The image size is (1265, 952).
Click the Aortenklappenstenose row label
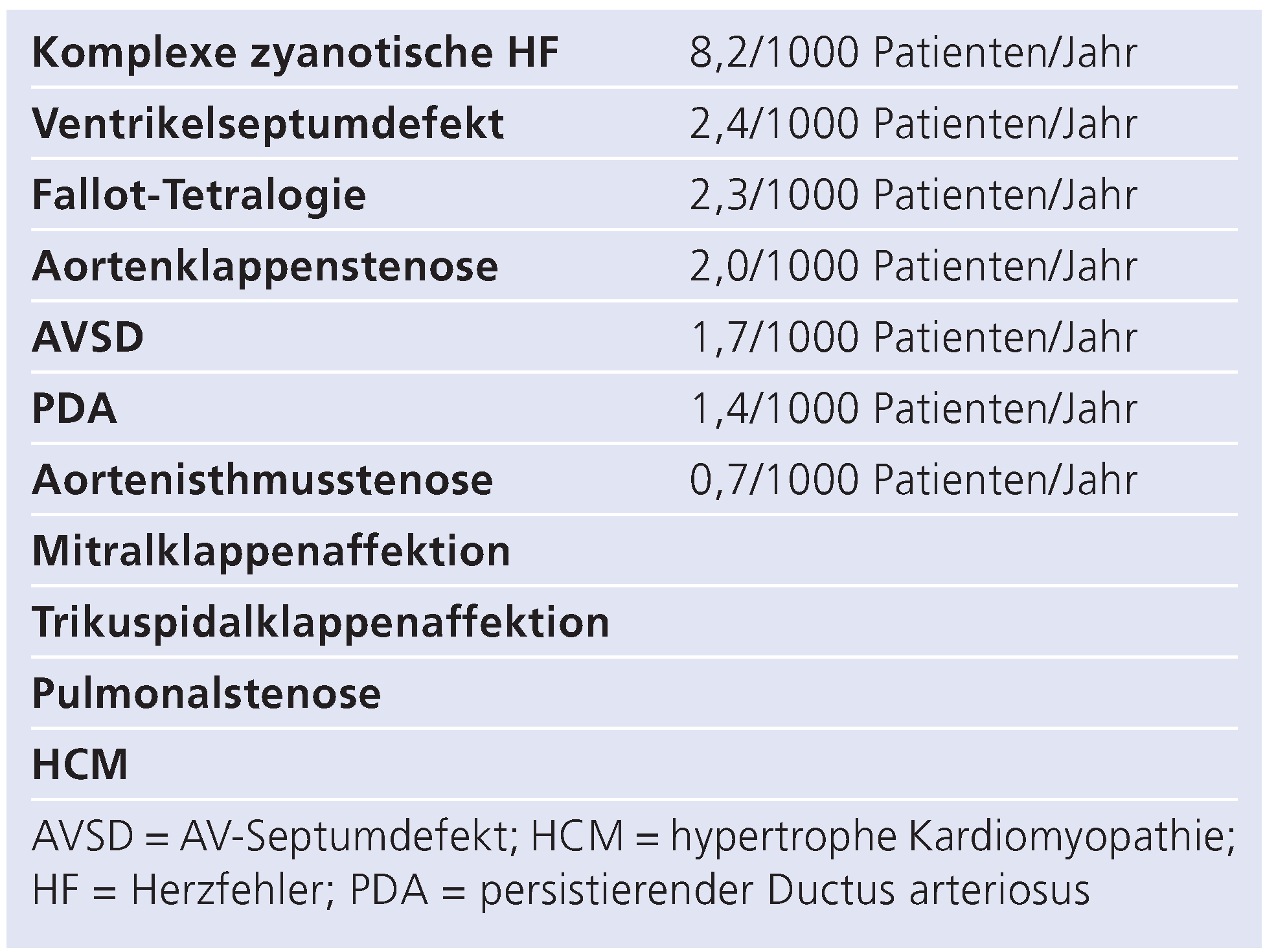point(265,266)
